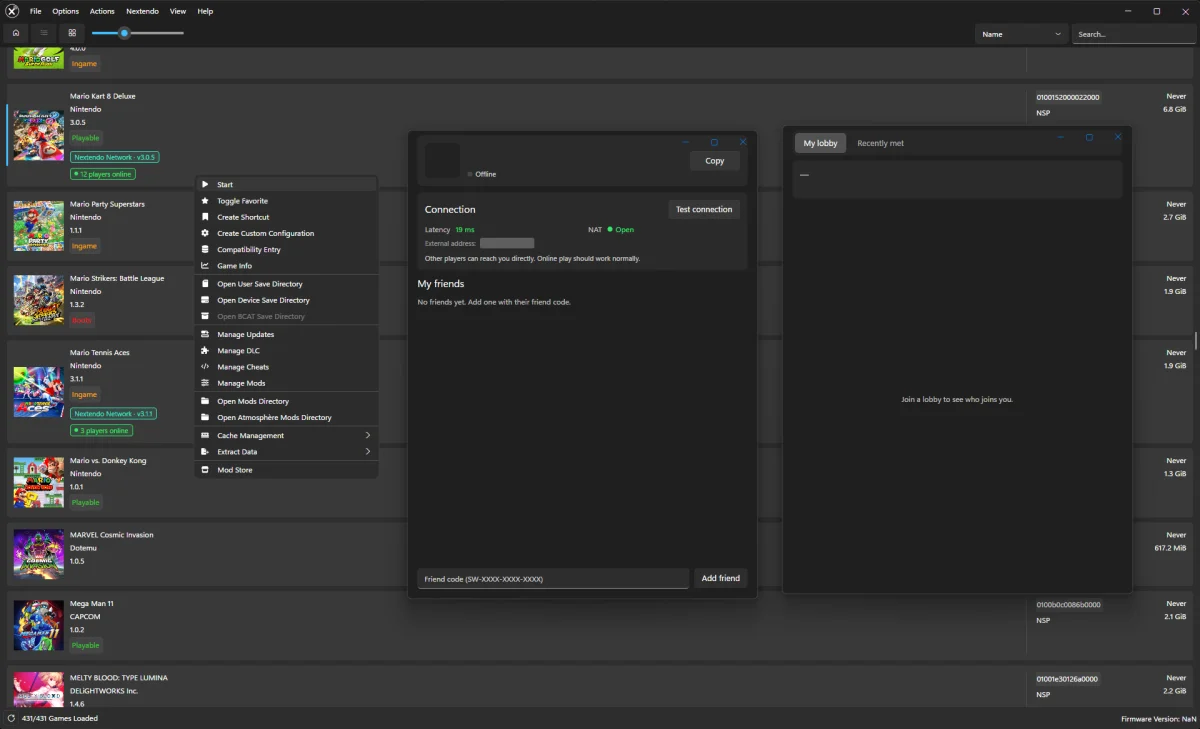Click the Extract Data icon
Image resolution: width=1200 pixels, height=729 pixels.
[205, 452]
